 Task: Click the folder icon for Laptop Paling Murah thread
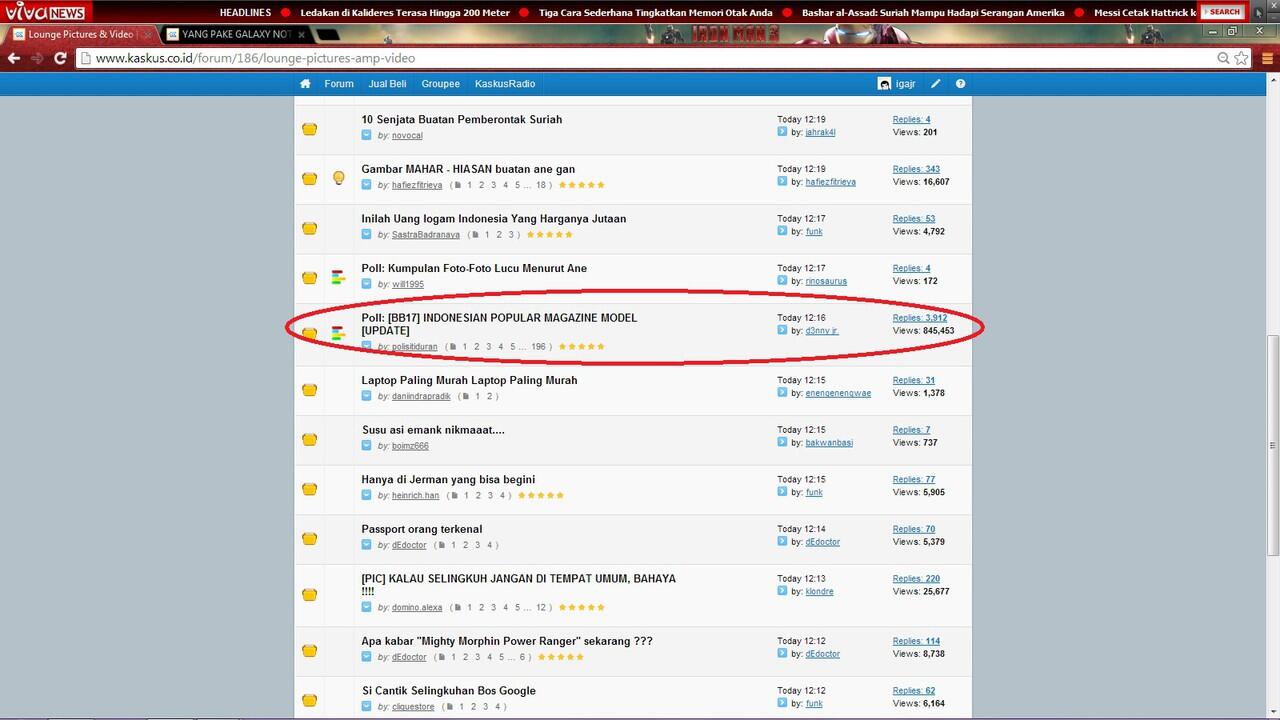(310, 390)
